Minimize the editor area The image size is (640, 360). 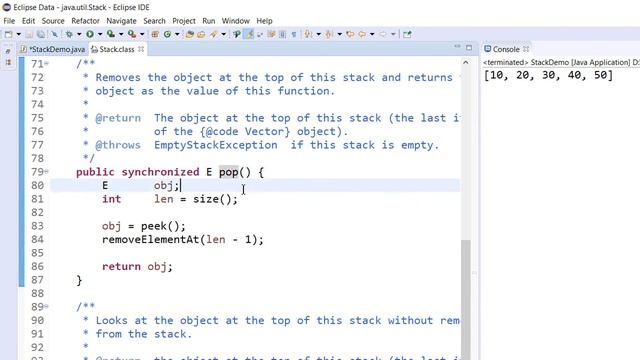pyautogui.click(x=457, y=47)
